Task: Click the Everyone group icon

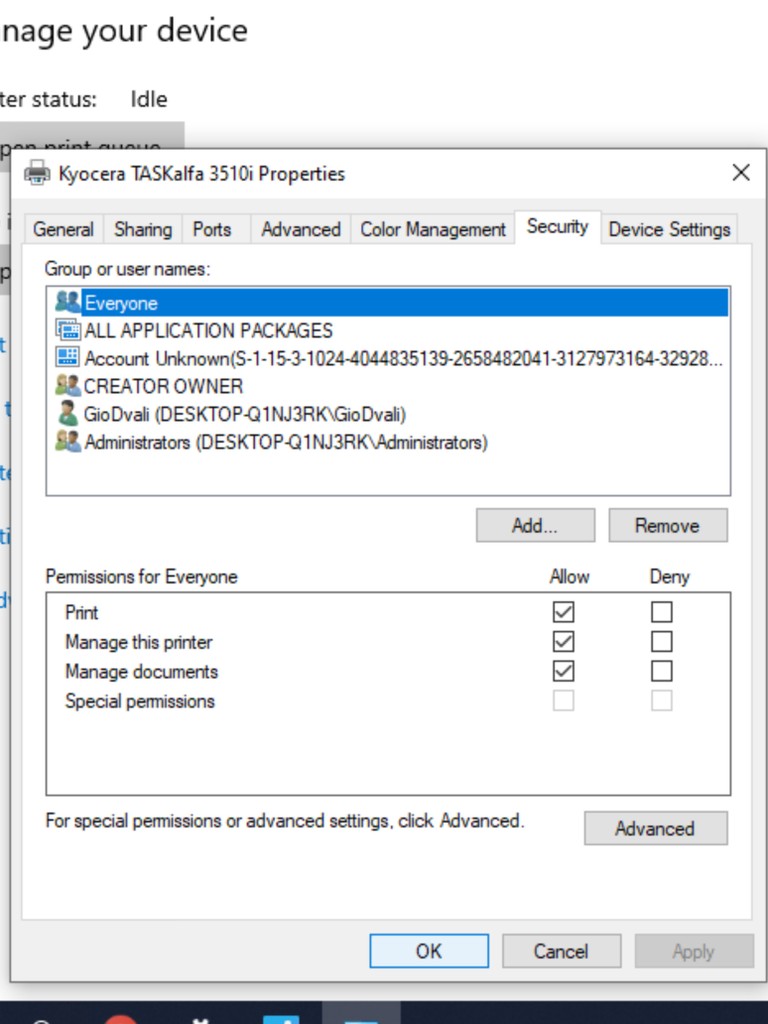Action: (68, 302)
